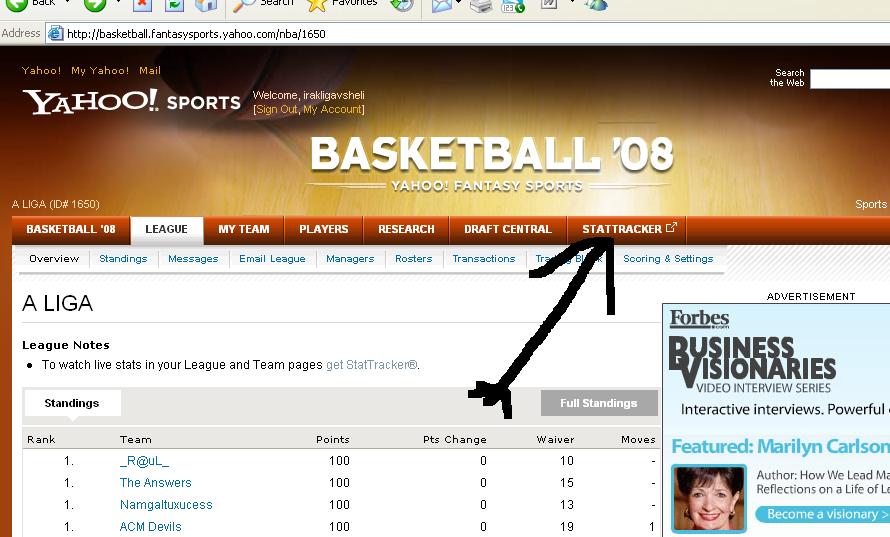Viewport: 890px width, 537px height.
Task: Click the Forbes logo in advertisement
Action: click(699, 319)
